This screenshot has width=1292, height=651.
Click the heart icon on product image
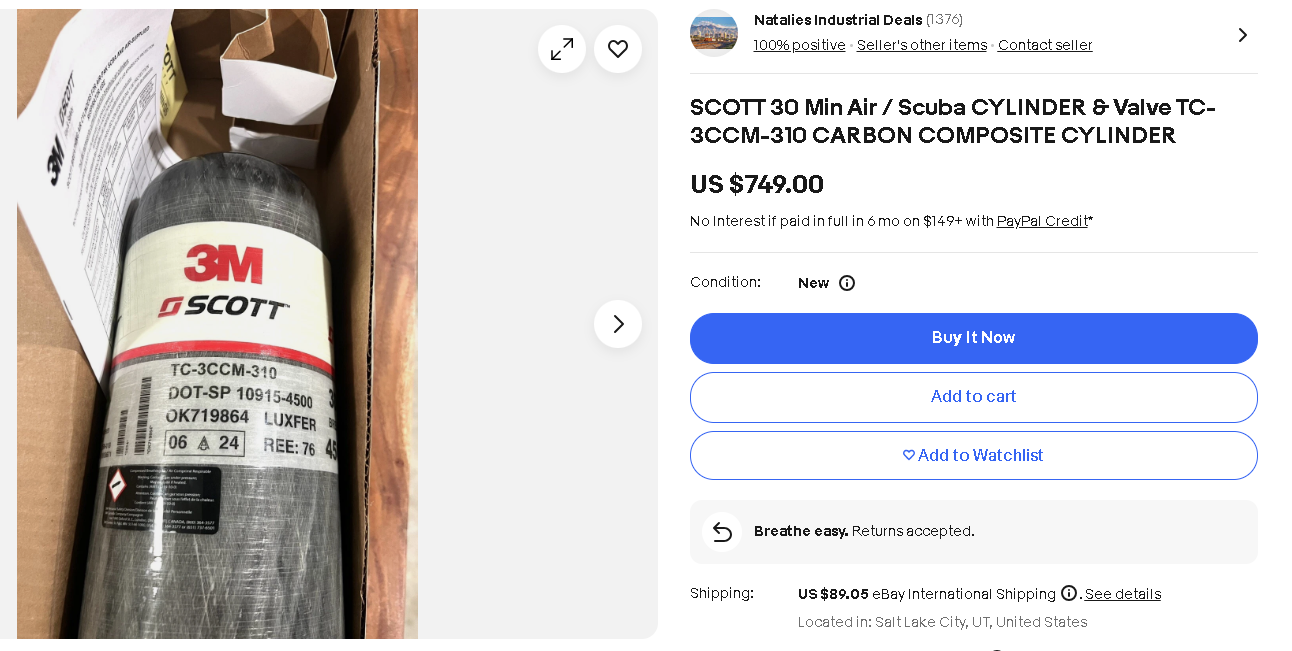pos(618,49)
